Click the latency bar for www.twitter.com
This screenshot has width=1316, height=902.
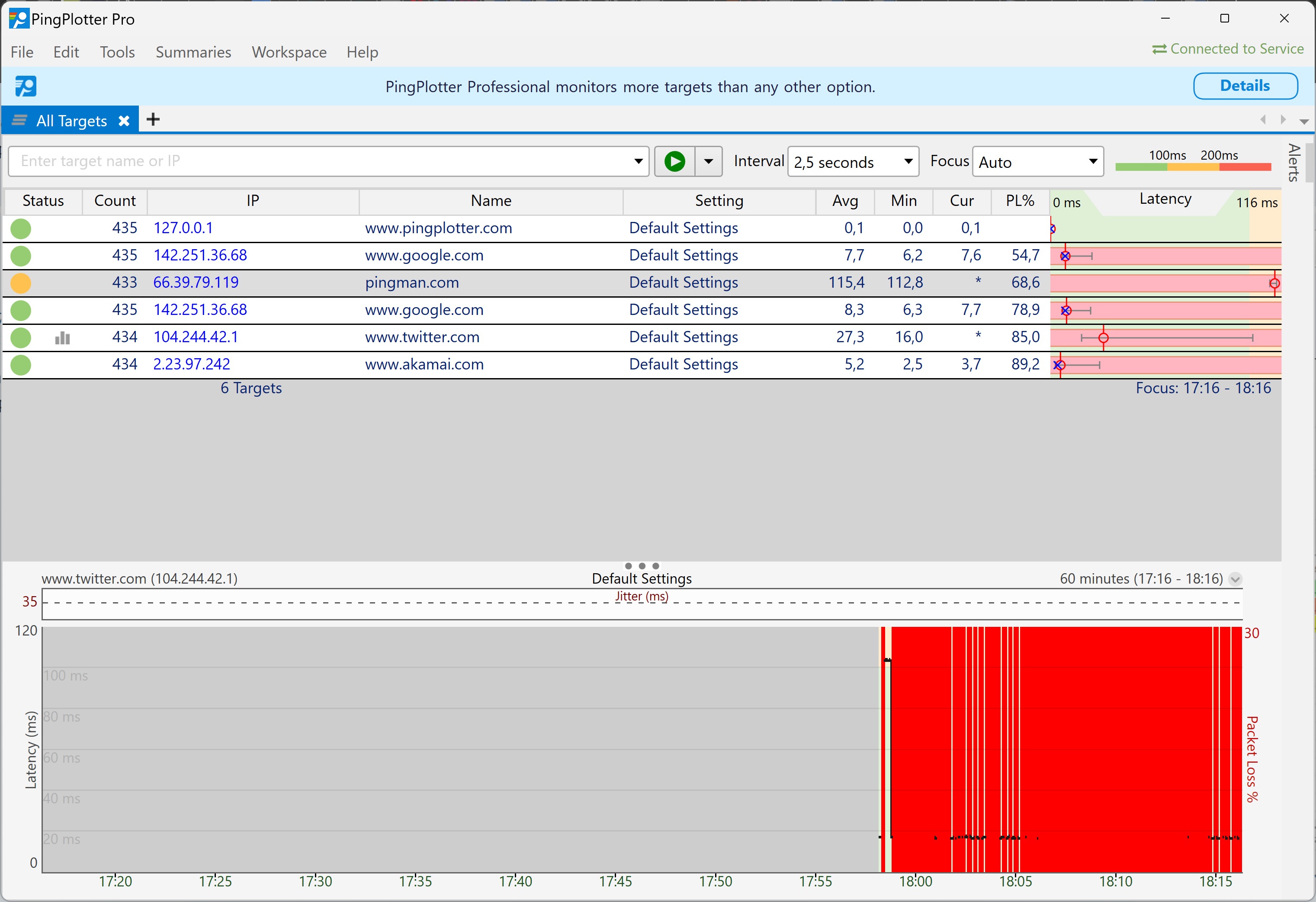point(1165,338)
